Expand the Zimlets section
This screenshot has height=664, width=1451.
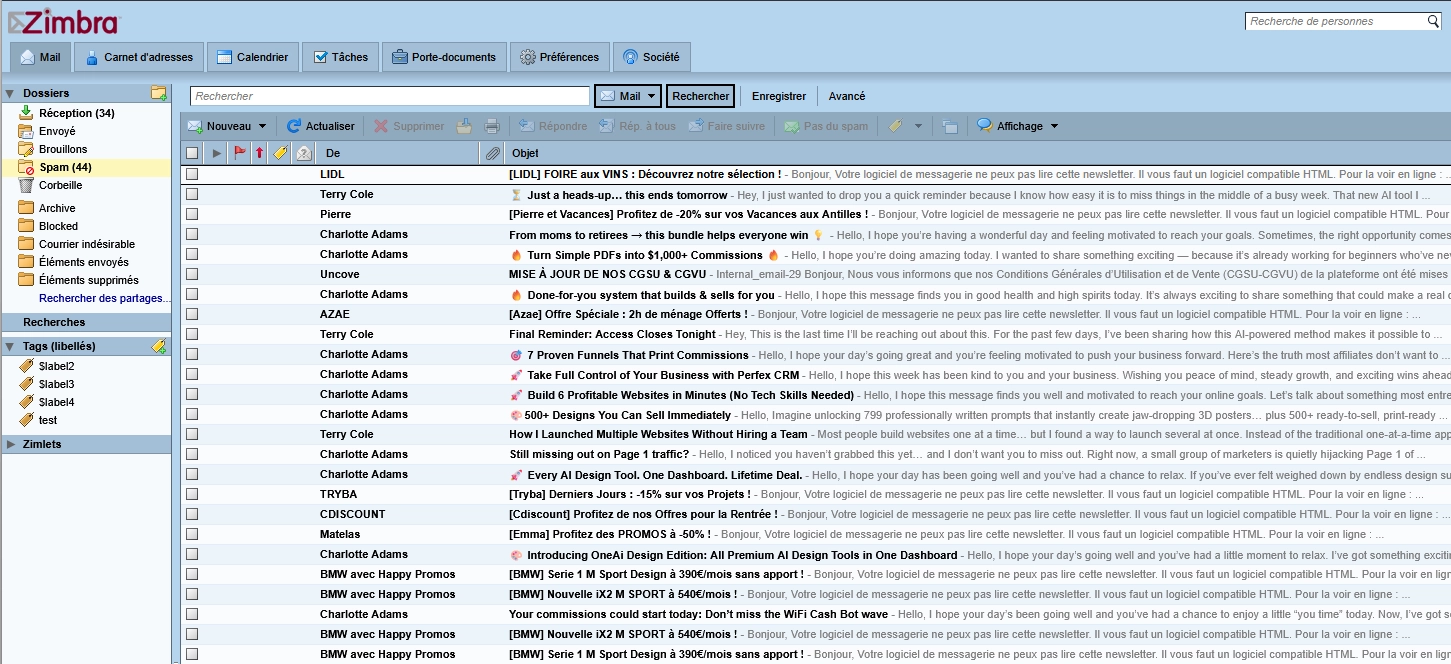pos(11,444)
